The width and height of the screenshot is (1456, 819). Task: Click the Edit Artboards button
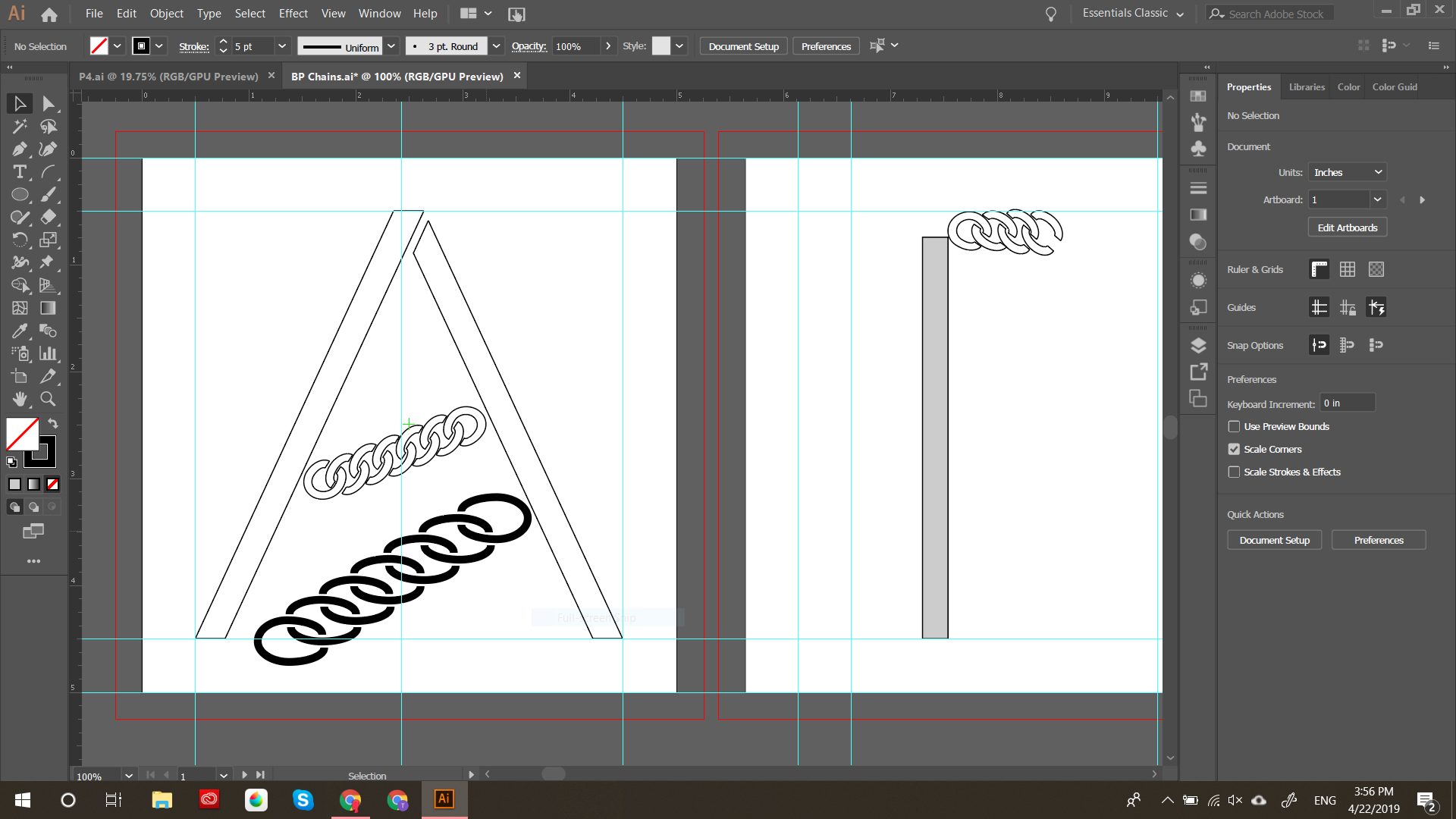(x=1347, y=227)
